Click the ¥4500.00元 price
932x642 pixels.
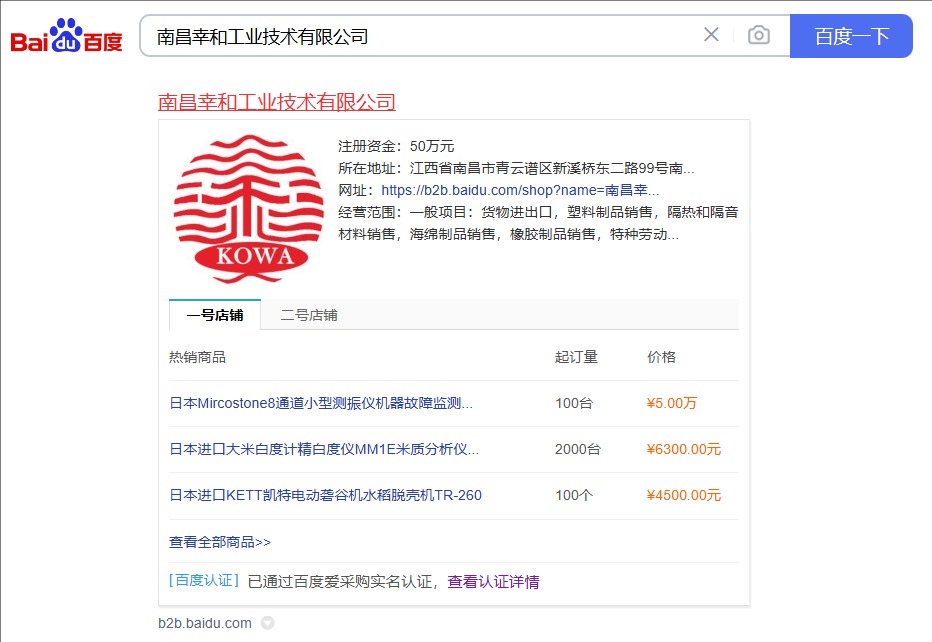click(683, 496)
